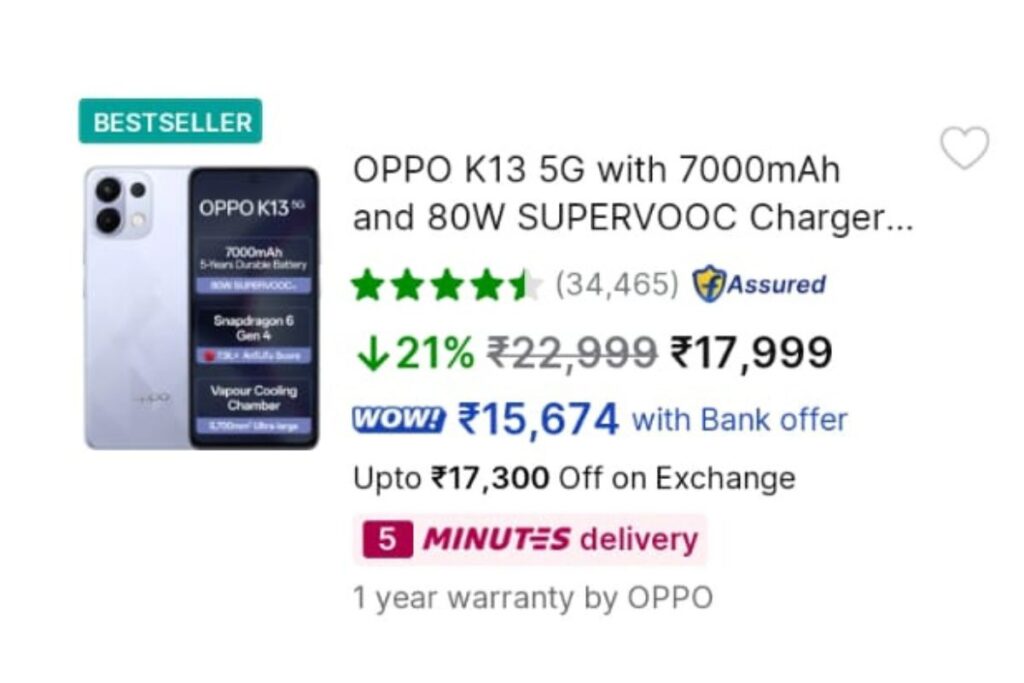Click the green star rating icons
This screenshot has height=683, width=1024.
coord(447,285)
